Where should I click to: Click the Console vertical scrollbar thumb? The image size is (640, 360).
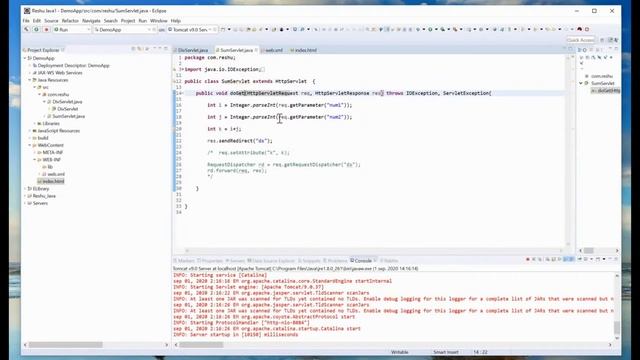click(x=617, y=327)
